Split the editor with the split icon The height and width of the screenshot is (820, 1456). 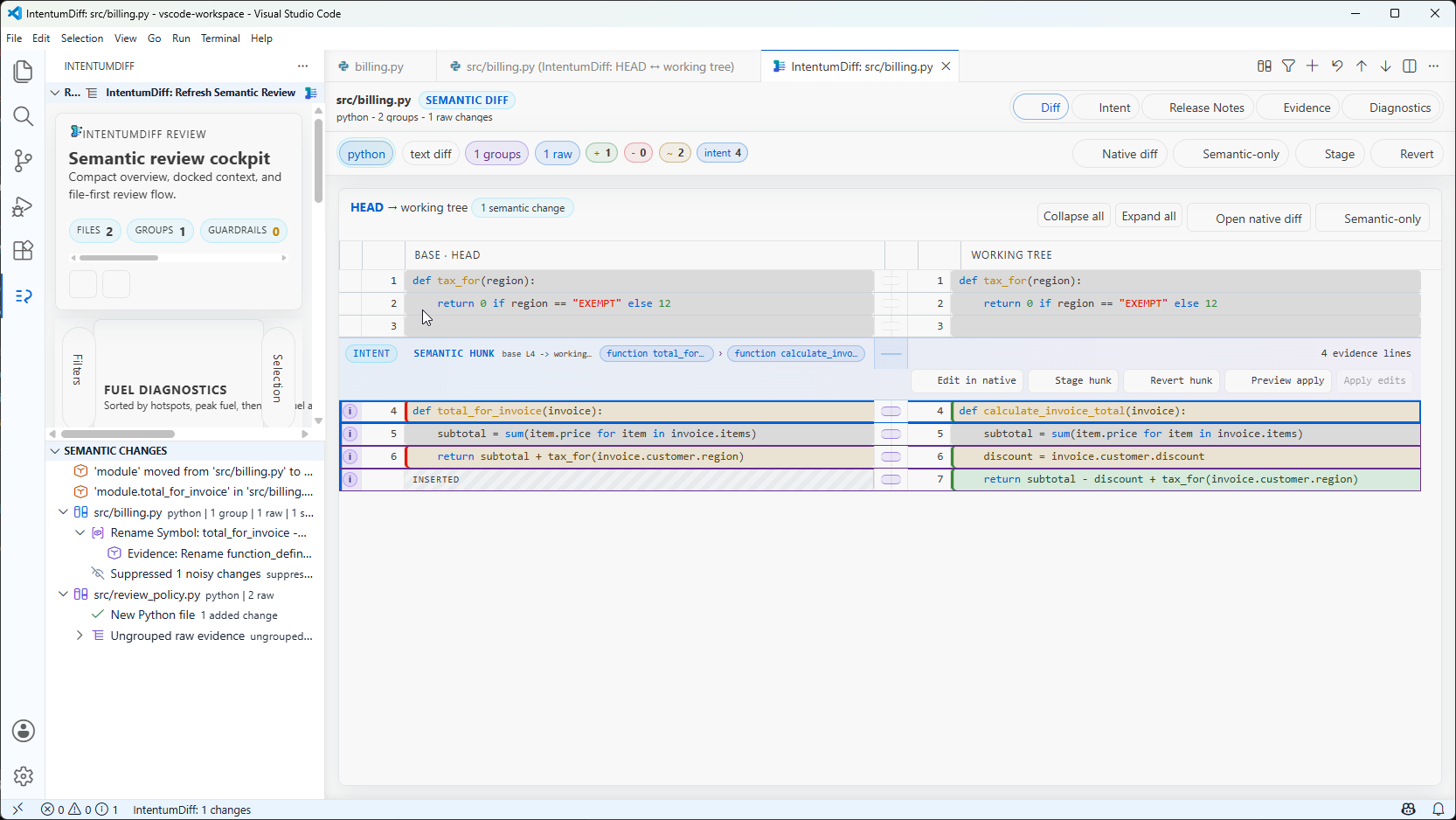tap(1409, 66)
